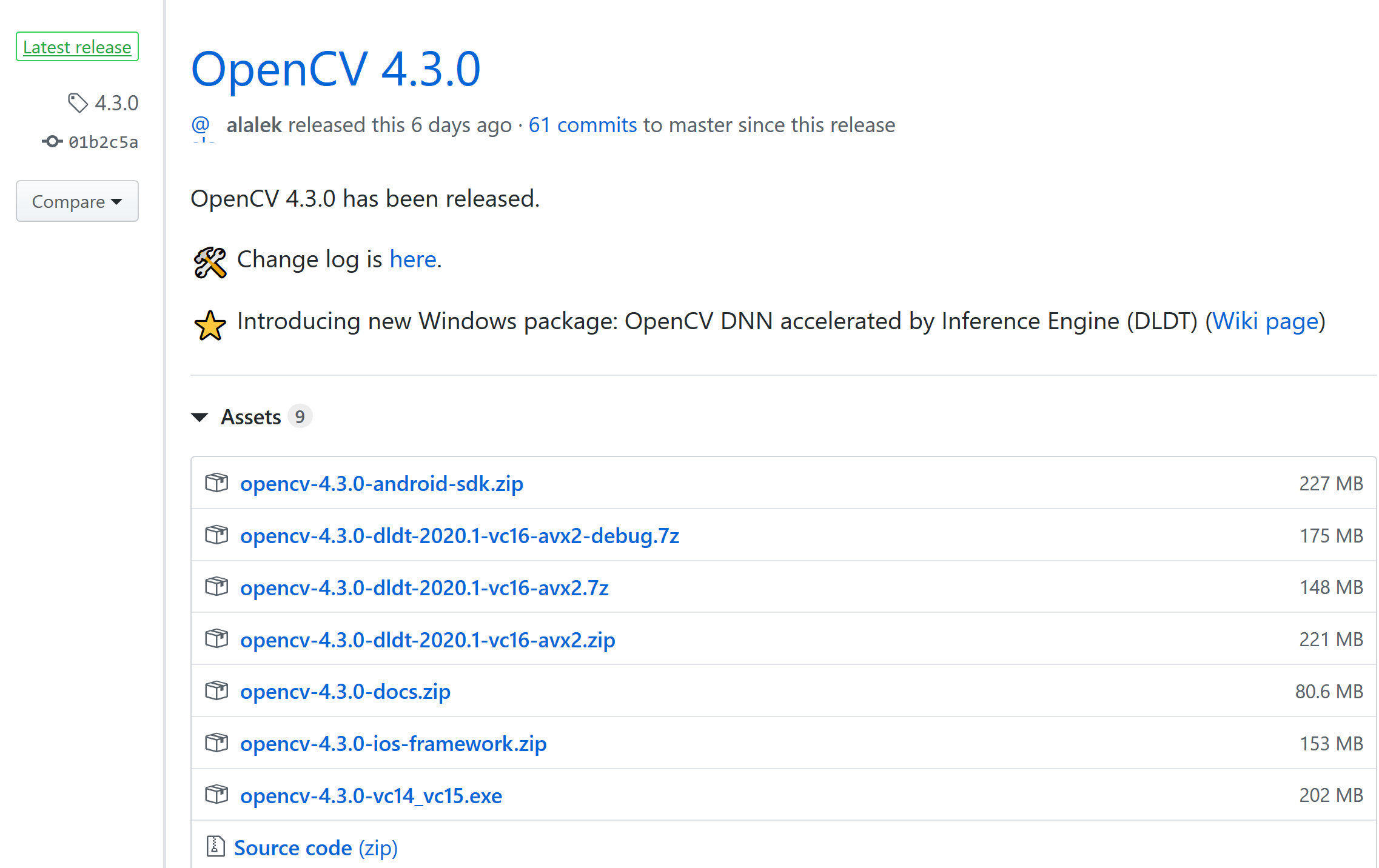Open the Latest release badge link
The width and height of the screenshot is (1379, 868).
77,47
